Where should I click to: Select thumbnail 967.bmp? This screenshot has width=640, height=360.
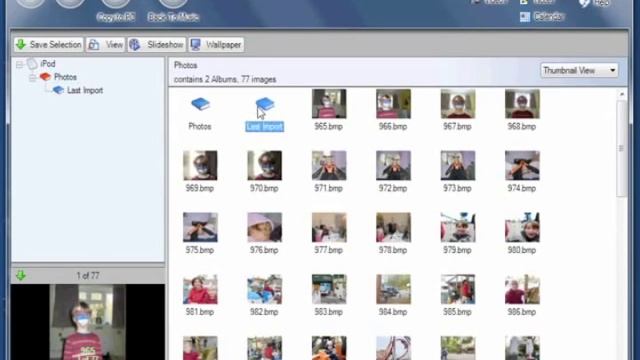(458, 104)
